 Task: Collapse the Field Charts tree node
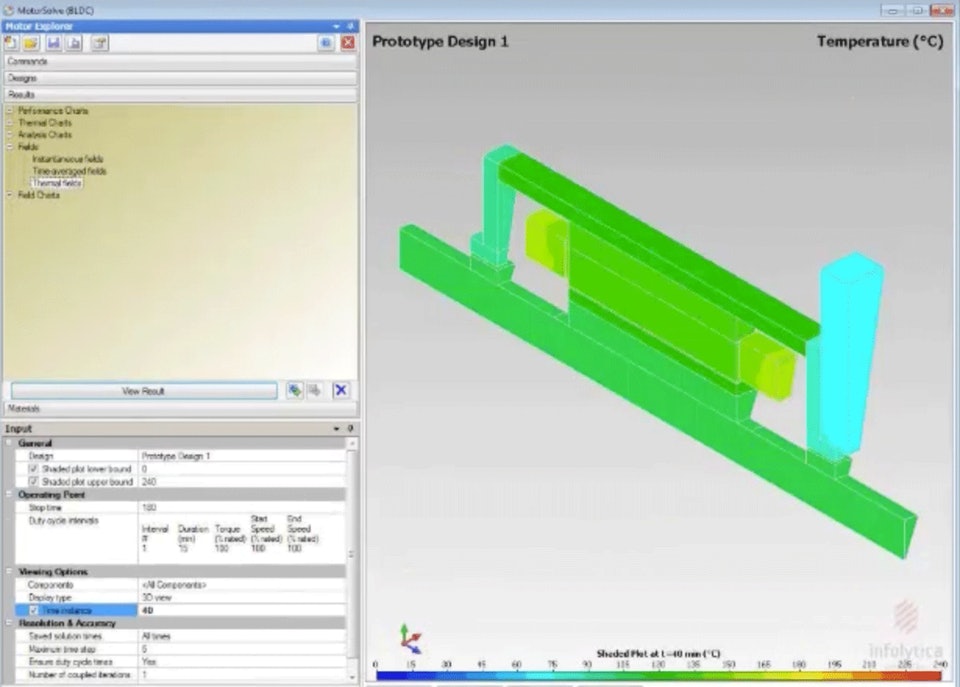pos(10,195)
